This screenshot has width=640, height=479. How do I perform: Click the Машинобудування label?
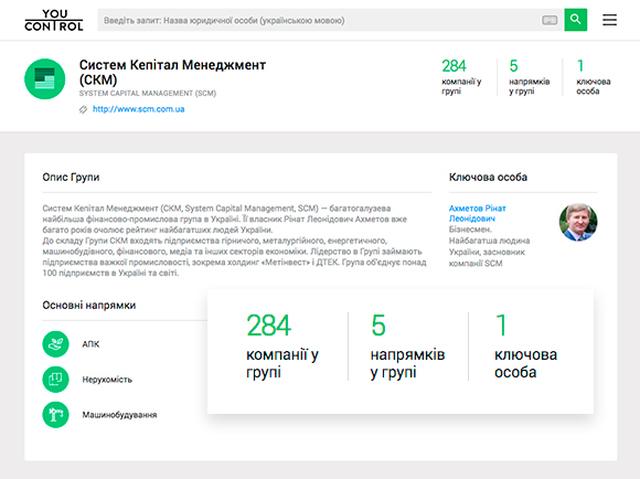click(x=120, y=415)
